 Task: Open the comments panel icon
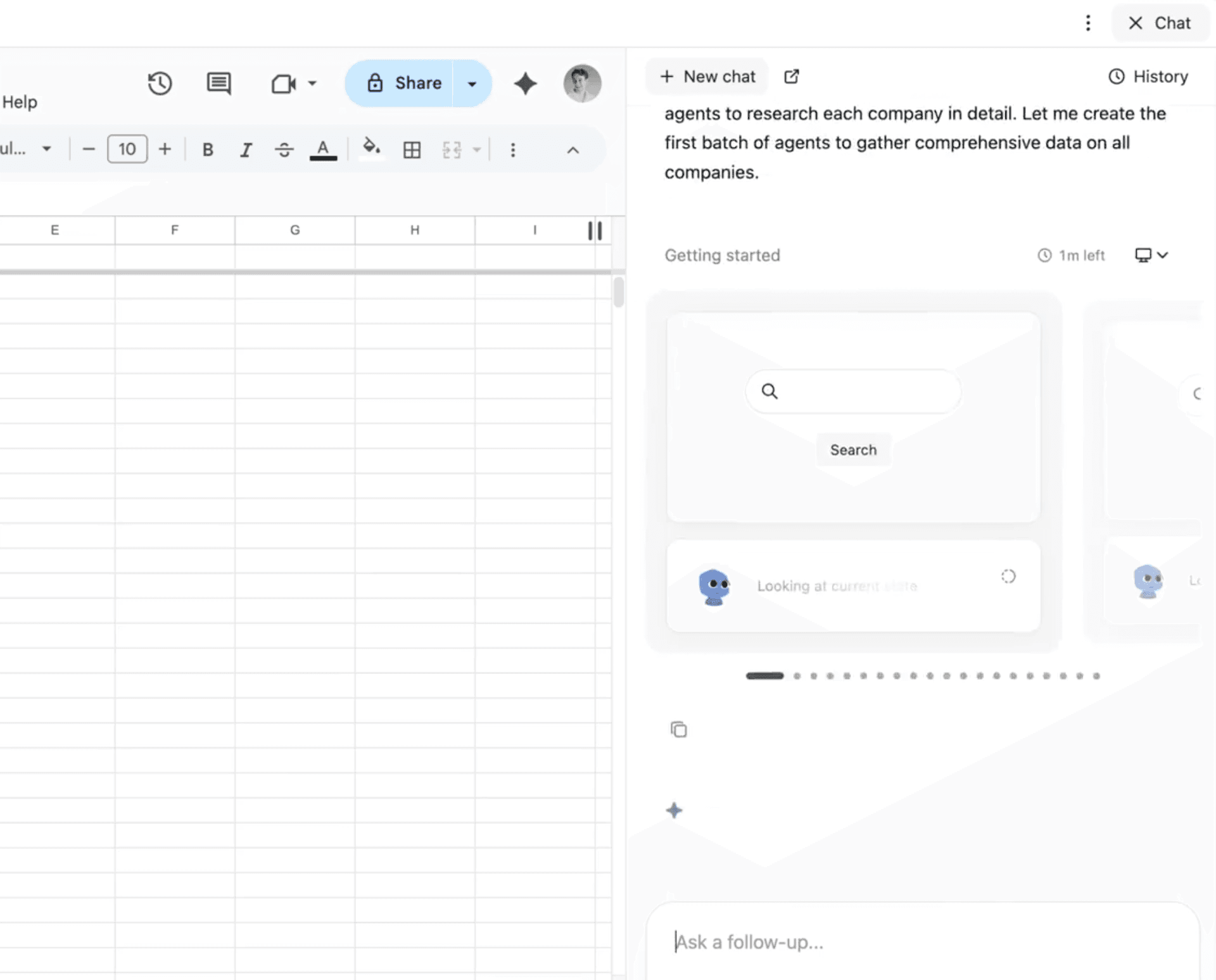(x=218, y=83)
